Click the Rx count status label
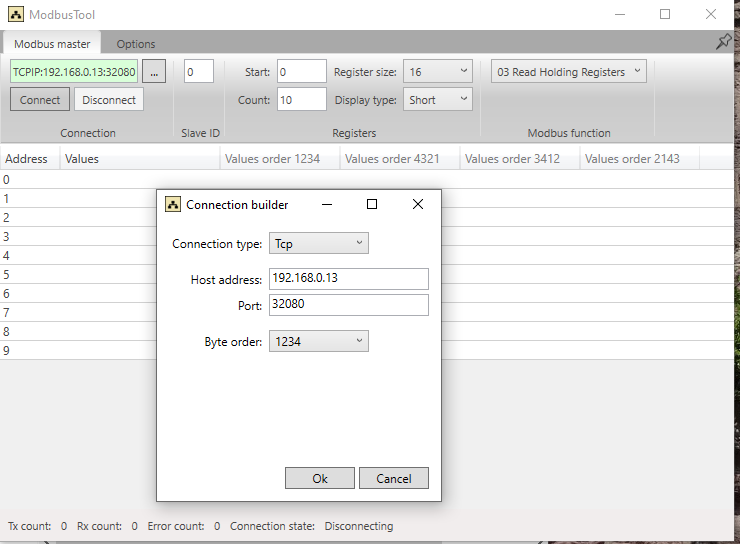The image size is (740, 544). pos(99,526)
